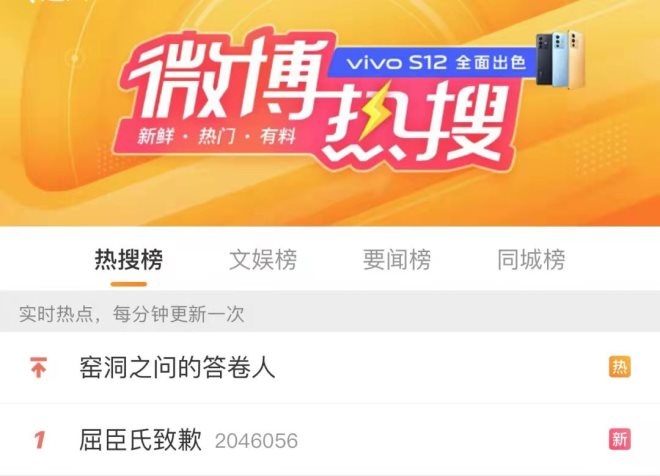This screenshot has width=660, height=476.
Task: Switch to the 文娱榜 tab
Action: pos(263,259)
